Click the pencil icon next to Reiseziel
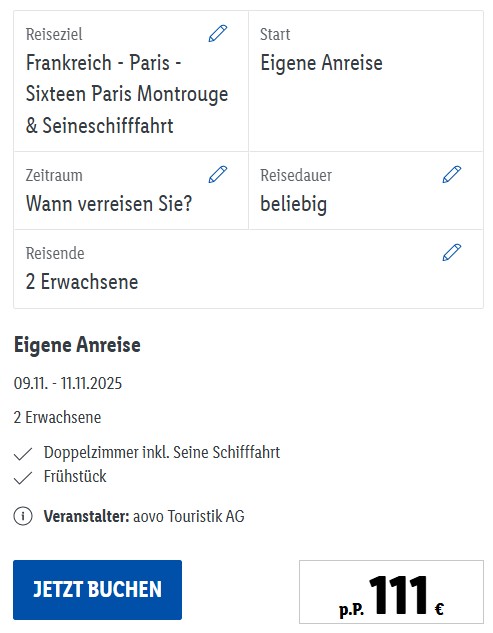This screenshot has height=633, width=493. coord(218,34)
